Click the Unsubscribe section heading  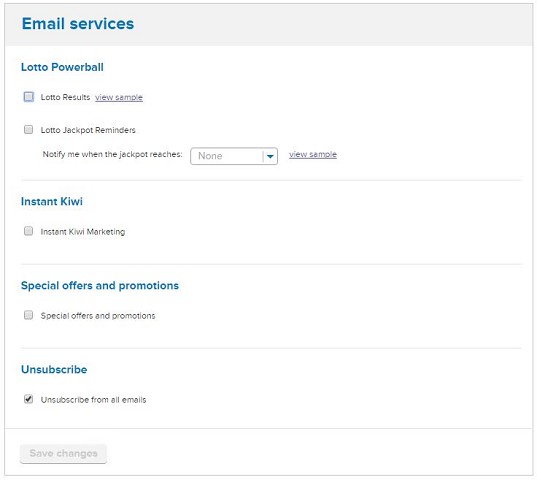coord(54,369)
